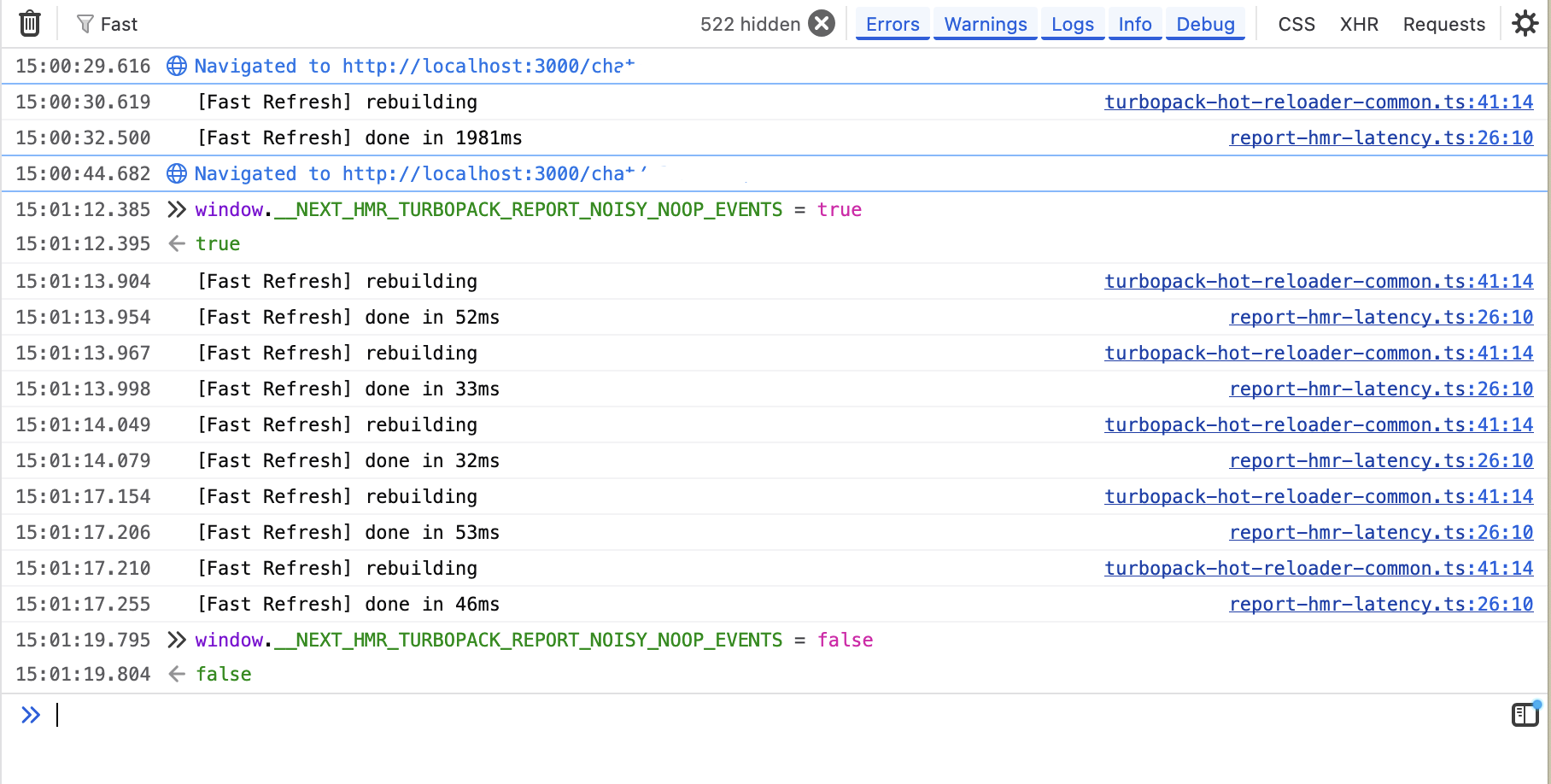Click the return arrow beside the true result

tap(177, 243)
